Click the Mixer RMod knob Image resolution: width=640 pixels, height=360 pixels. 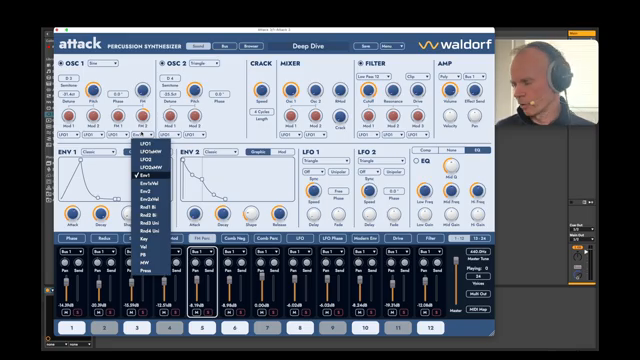click(x=340, y=90)
